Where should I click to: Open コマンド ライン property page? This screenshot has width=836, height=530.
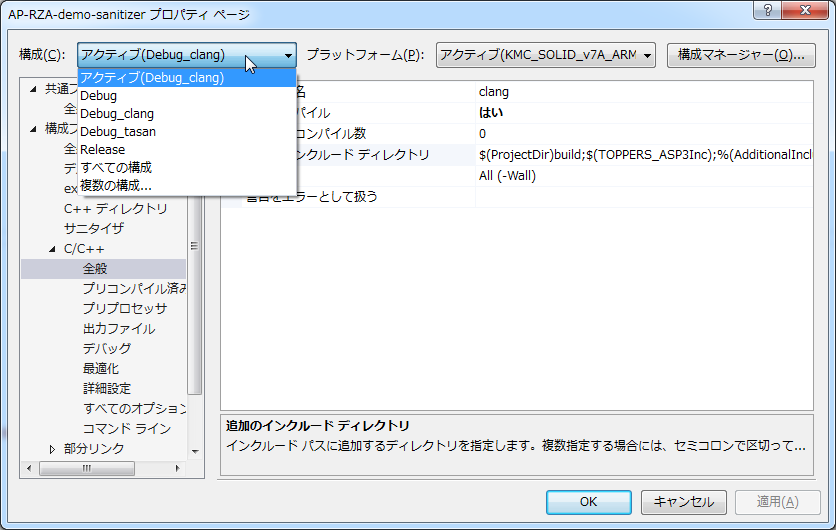[126, 428]
